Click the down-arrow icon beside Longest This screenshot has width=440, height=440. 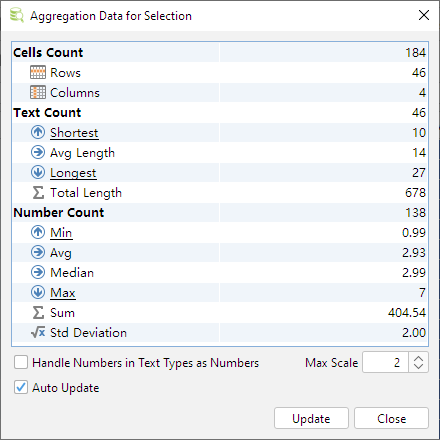(x=38, y=172)
